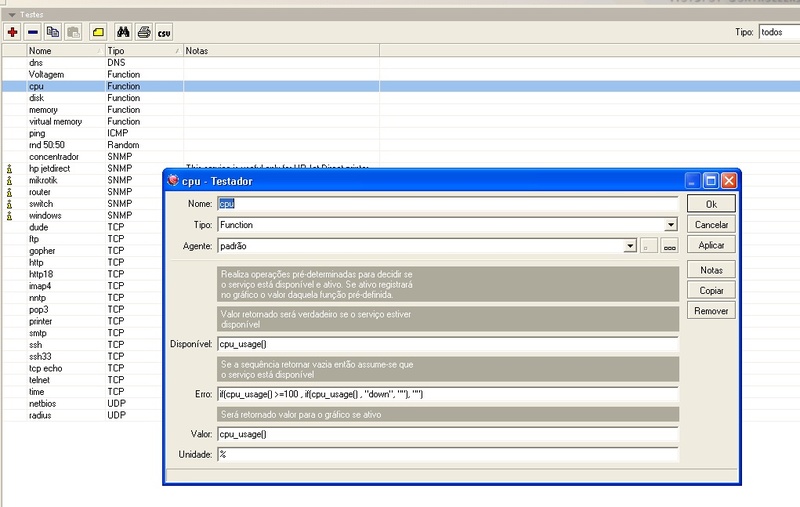This screenshot has height=507, width=800.
Task: Click the paste icon in Testes toolbar
Action: 73,32
